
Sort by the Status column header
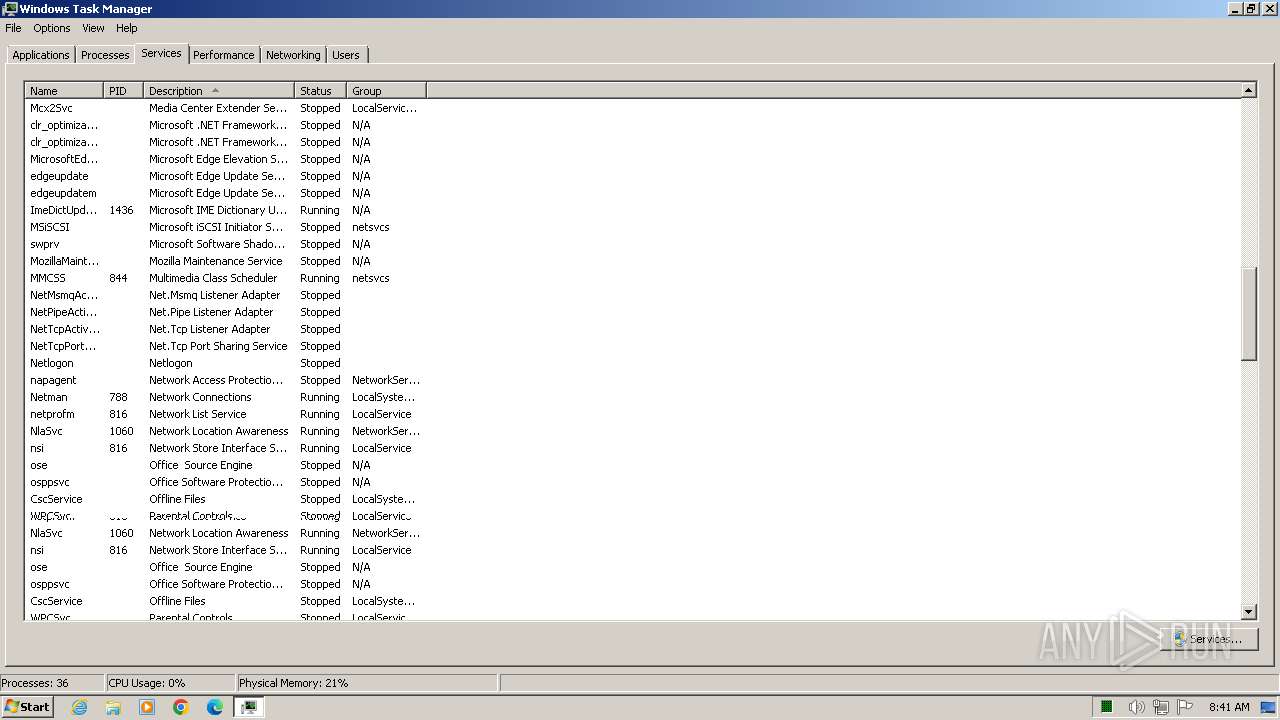pos(321,91)
